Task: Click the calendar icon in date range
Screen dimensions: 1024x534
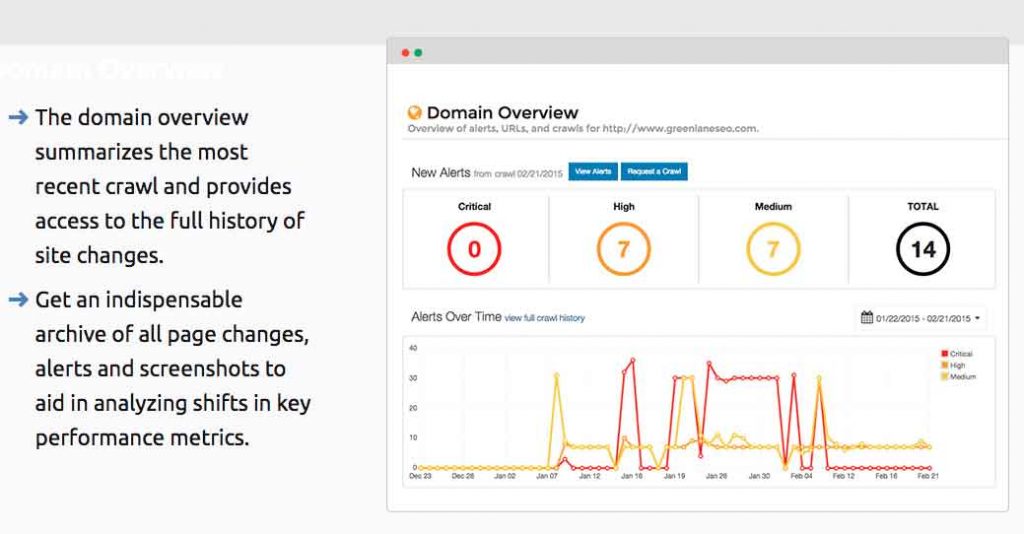Action: 866,318
